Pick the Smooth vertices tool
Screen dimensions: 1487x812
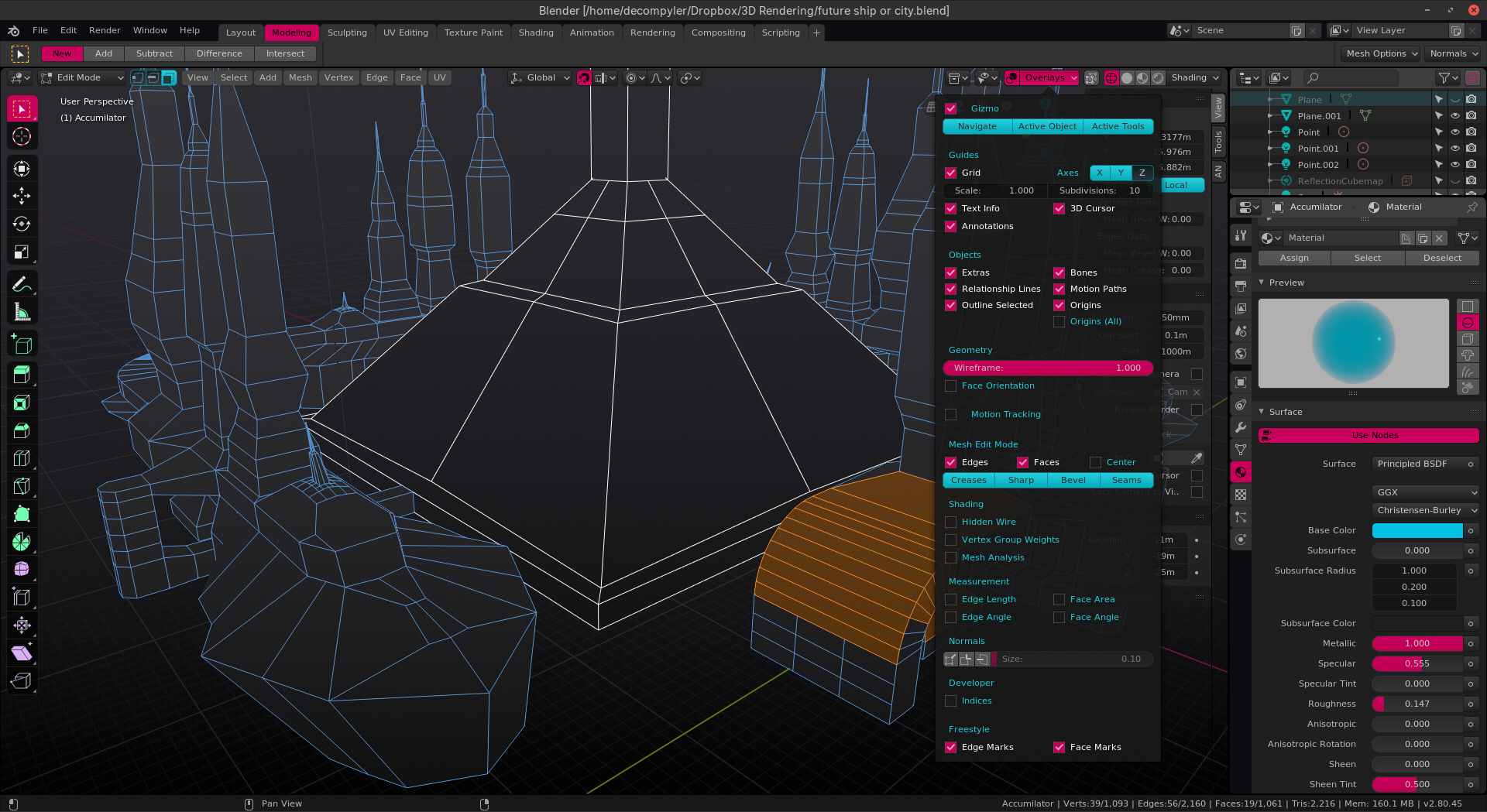click(x=22, y=570)
